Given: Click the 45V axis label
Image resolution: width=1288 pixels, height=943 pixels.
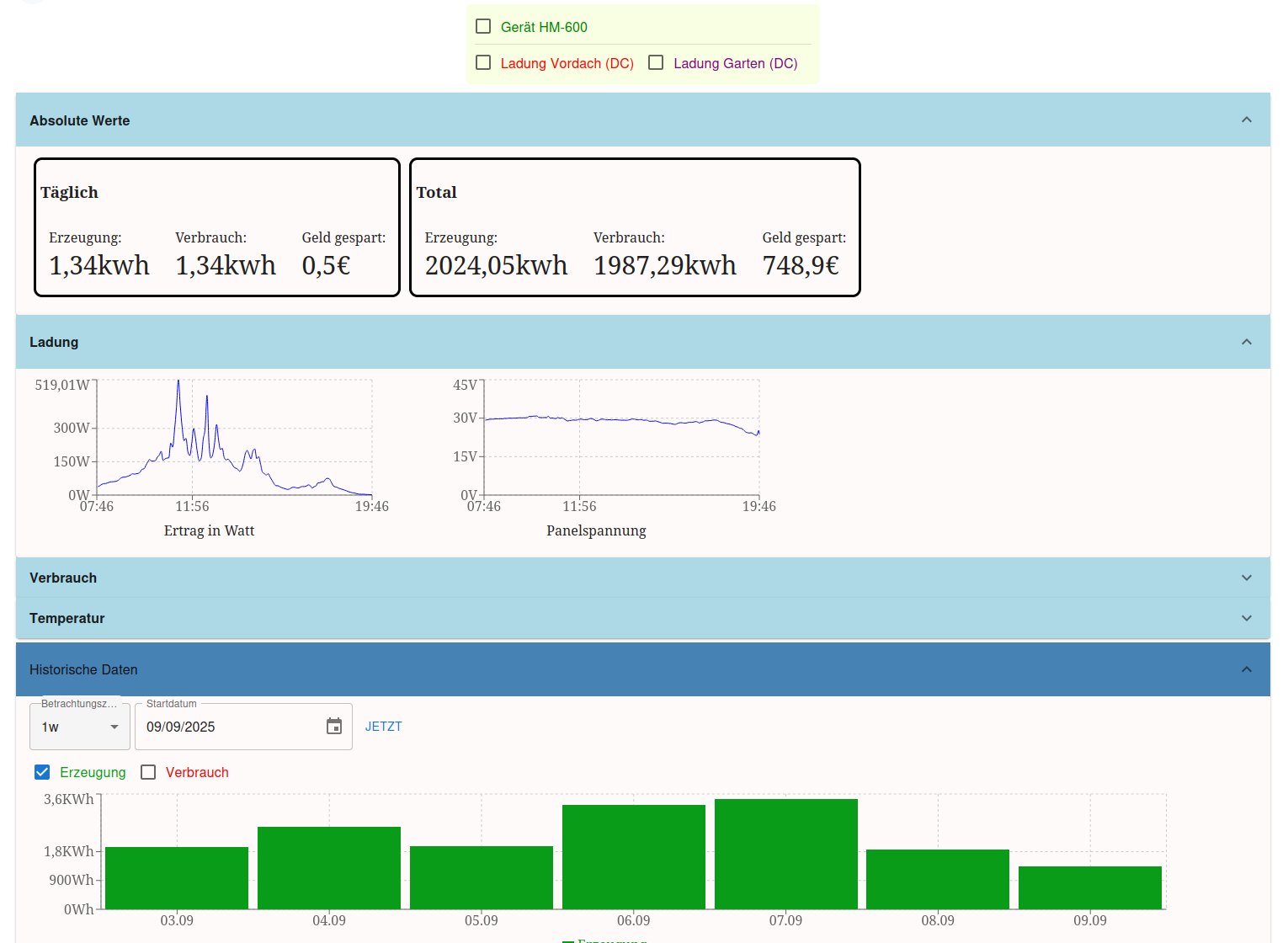Looking at the screenshot, I should (466, 385).
